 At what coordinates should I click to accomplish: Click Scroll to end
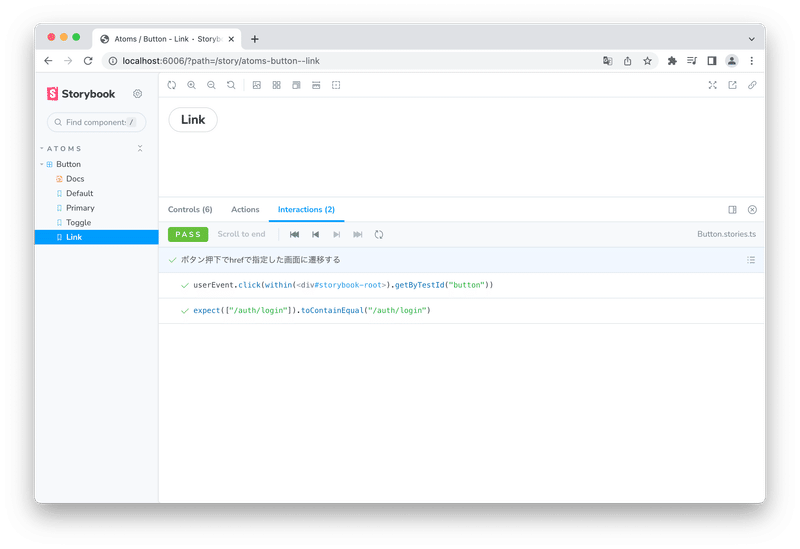tap(241, 234)
